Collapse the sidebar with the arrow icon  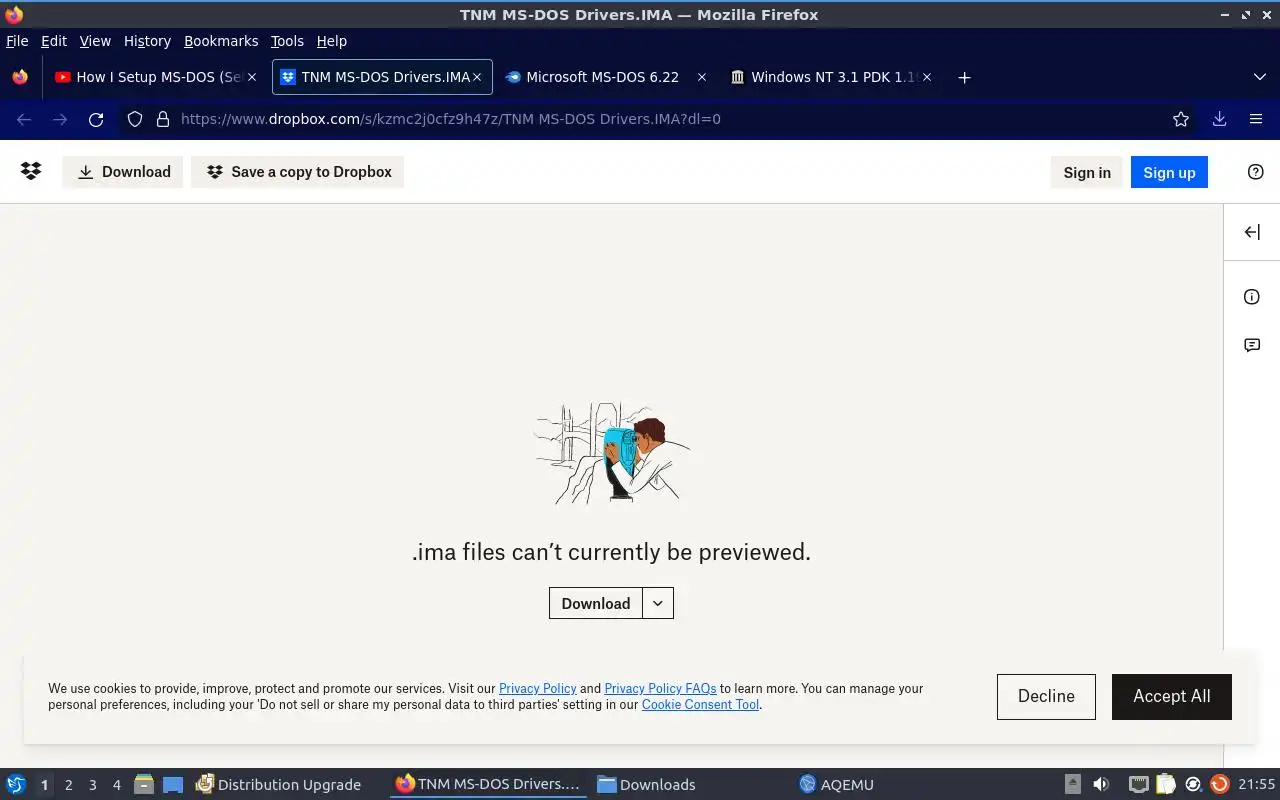pos(1252,232)
